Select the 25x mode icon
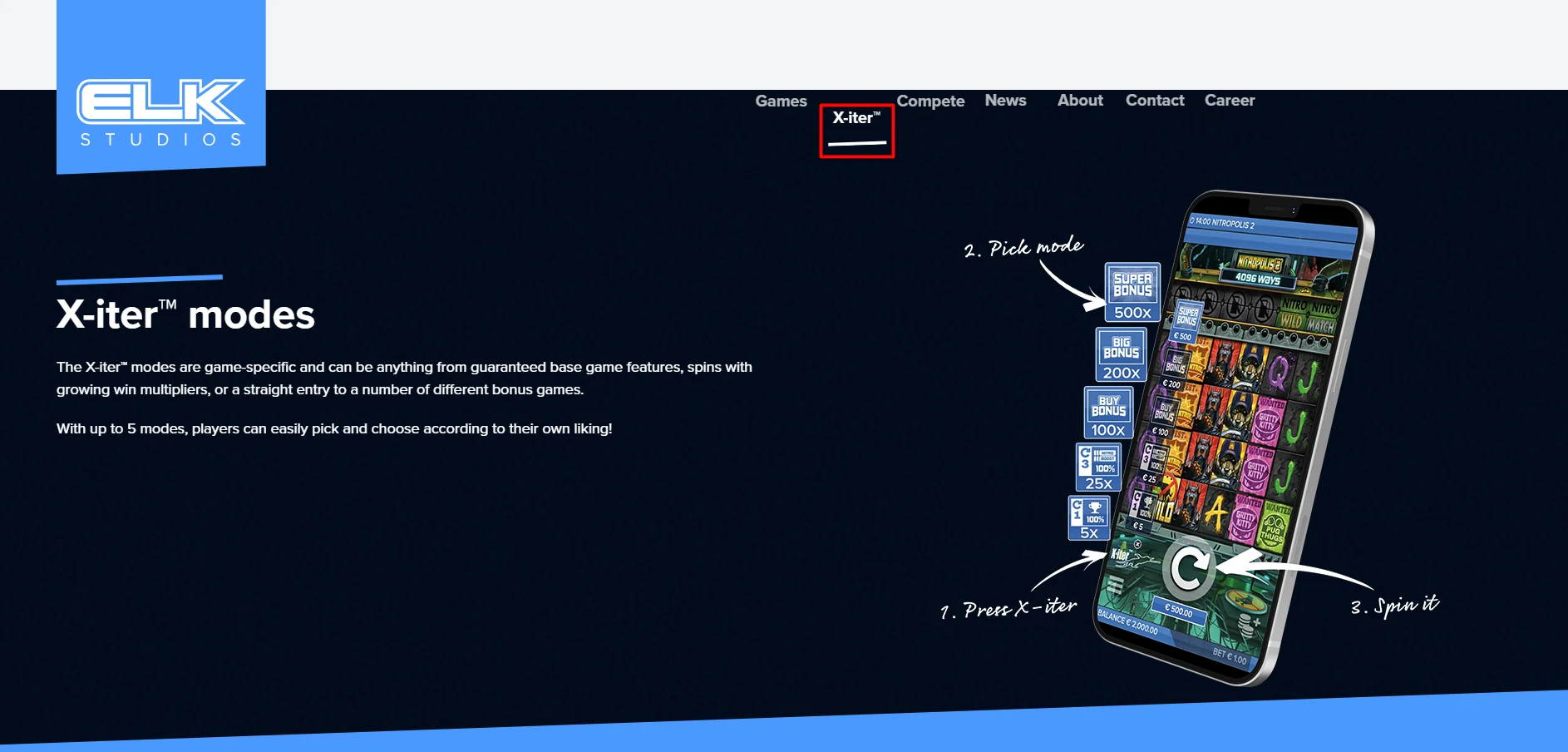Image resolution: width=1568 pixels, height=752 pixels. pyautogui.click(x=1099, y=467)
